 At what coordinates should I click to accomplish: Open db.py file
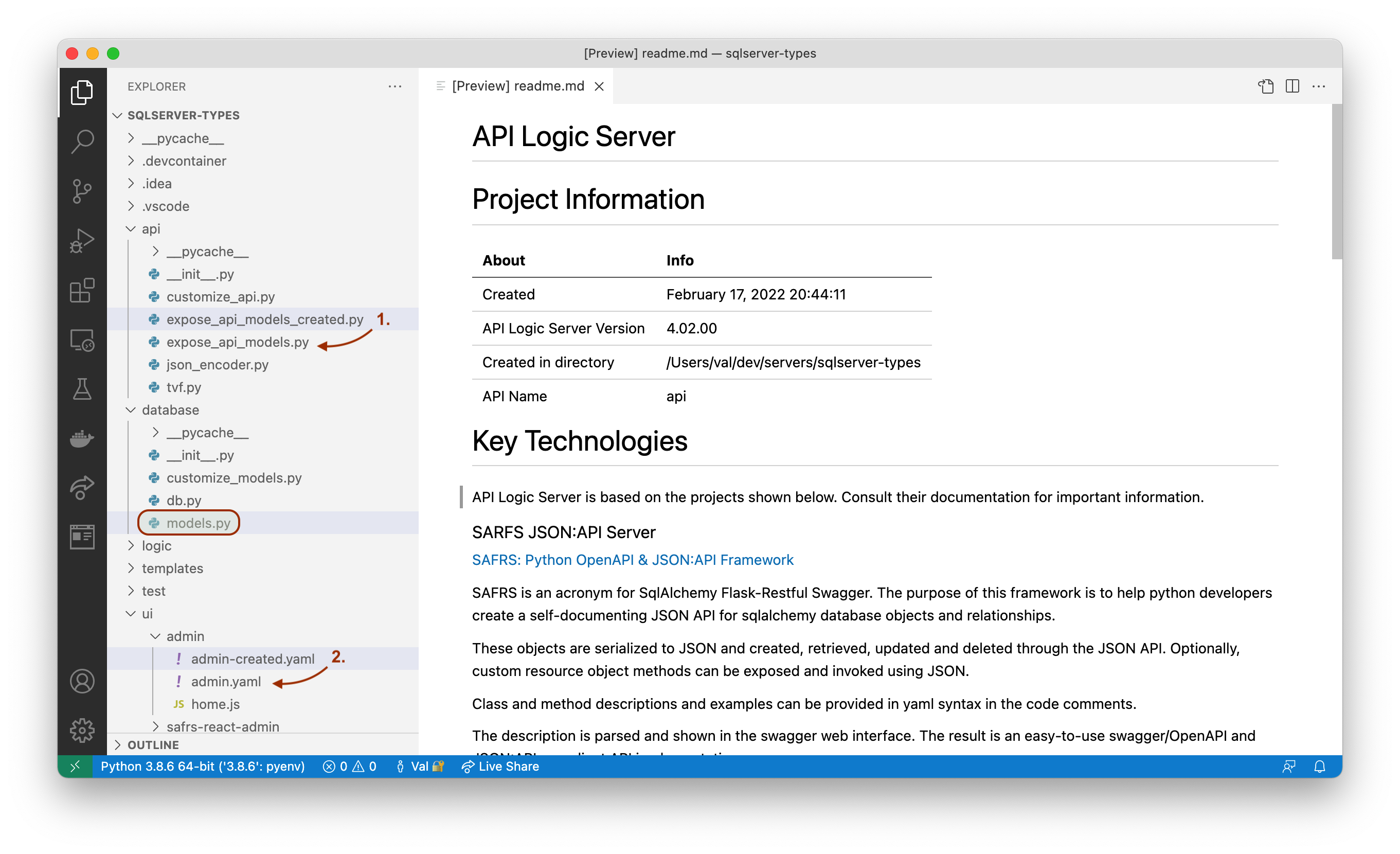click(x=262, y=501)
